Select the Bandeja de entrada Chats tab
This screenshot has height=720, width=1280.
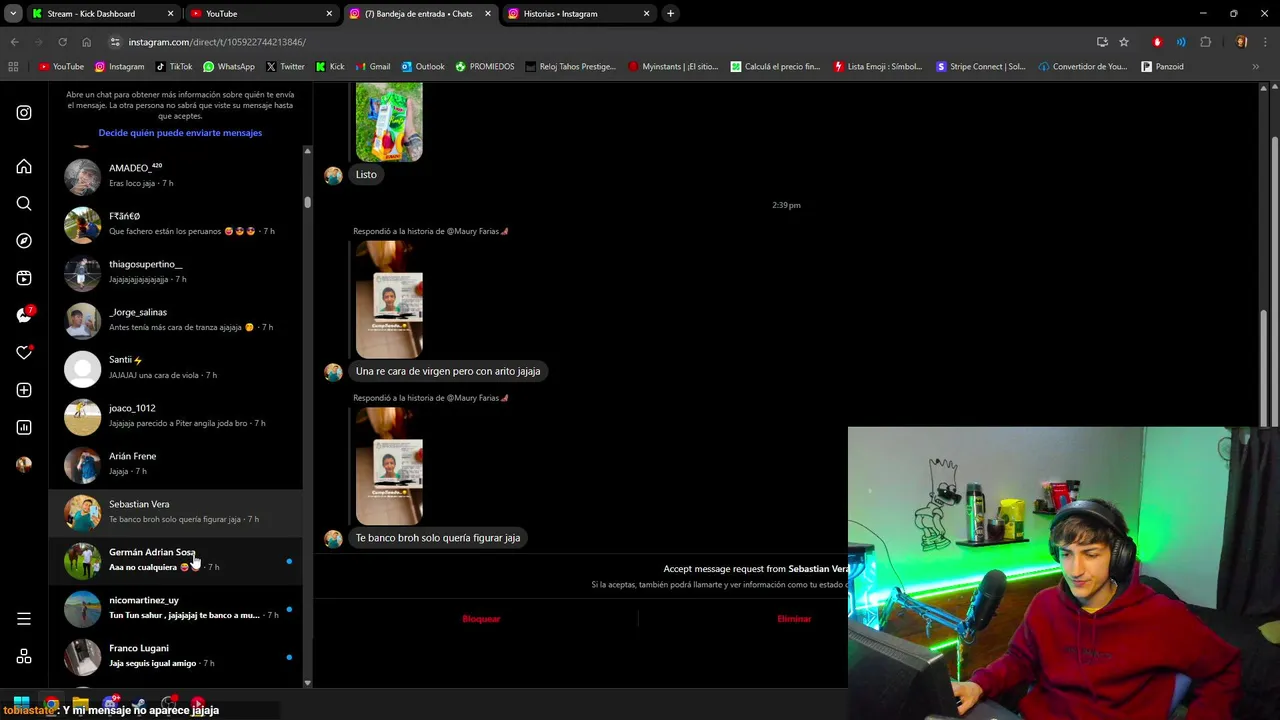(421, 14)
